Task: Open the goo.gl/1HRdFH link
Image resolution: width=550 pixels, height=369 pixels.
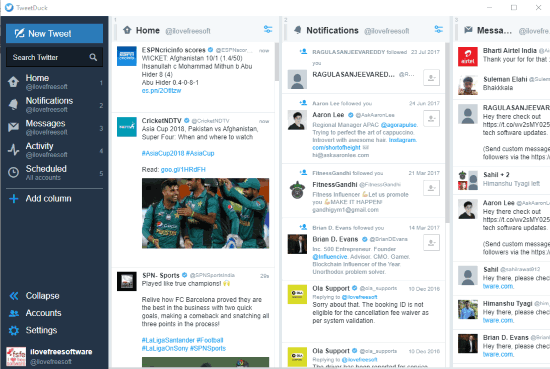Action: point(183,169)
